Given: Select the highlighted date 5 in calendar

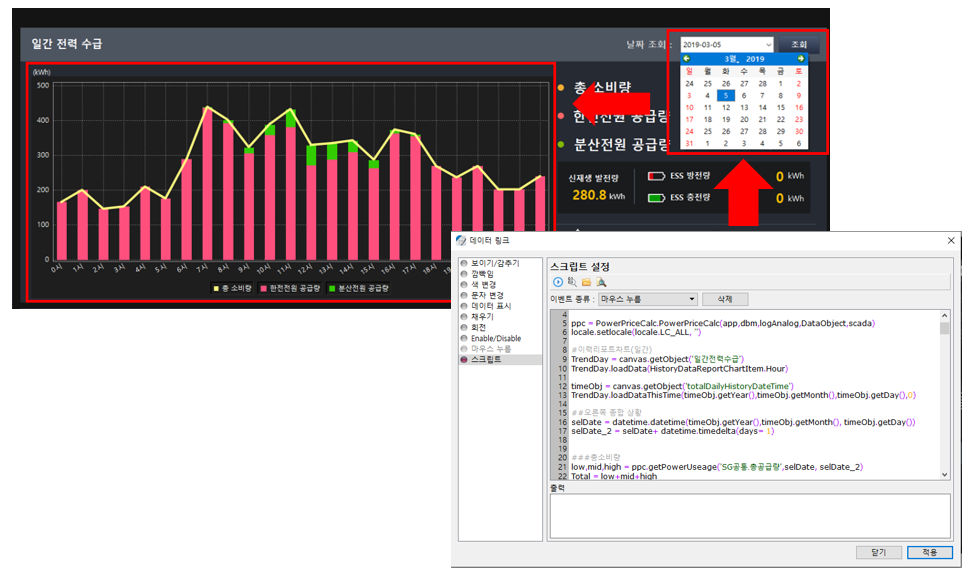Looking at the screenshot, I should [726, 95].
